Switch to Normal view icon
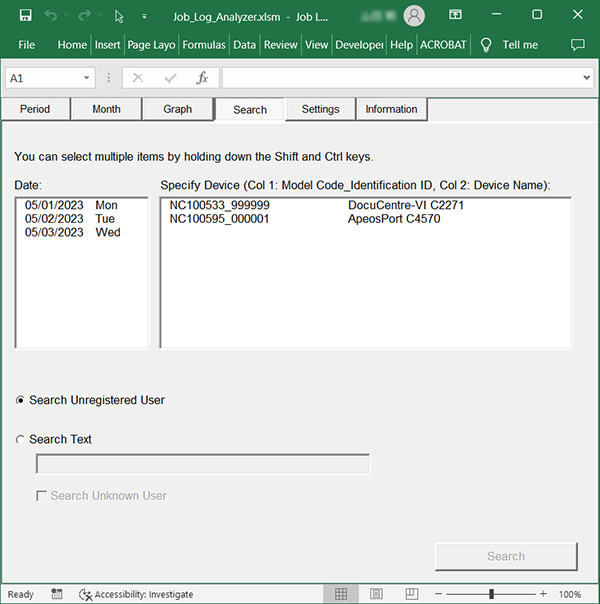The height and width of the screenshot is (604, 600). pos(340,594)
